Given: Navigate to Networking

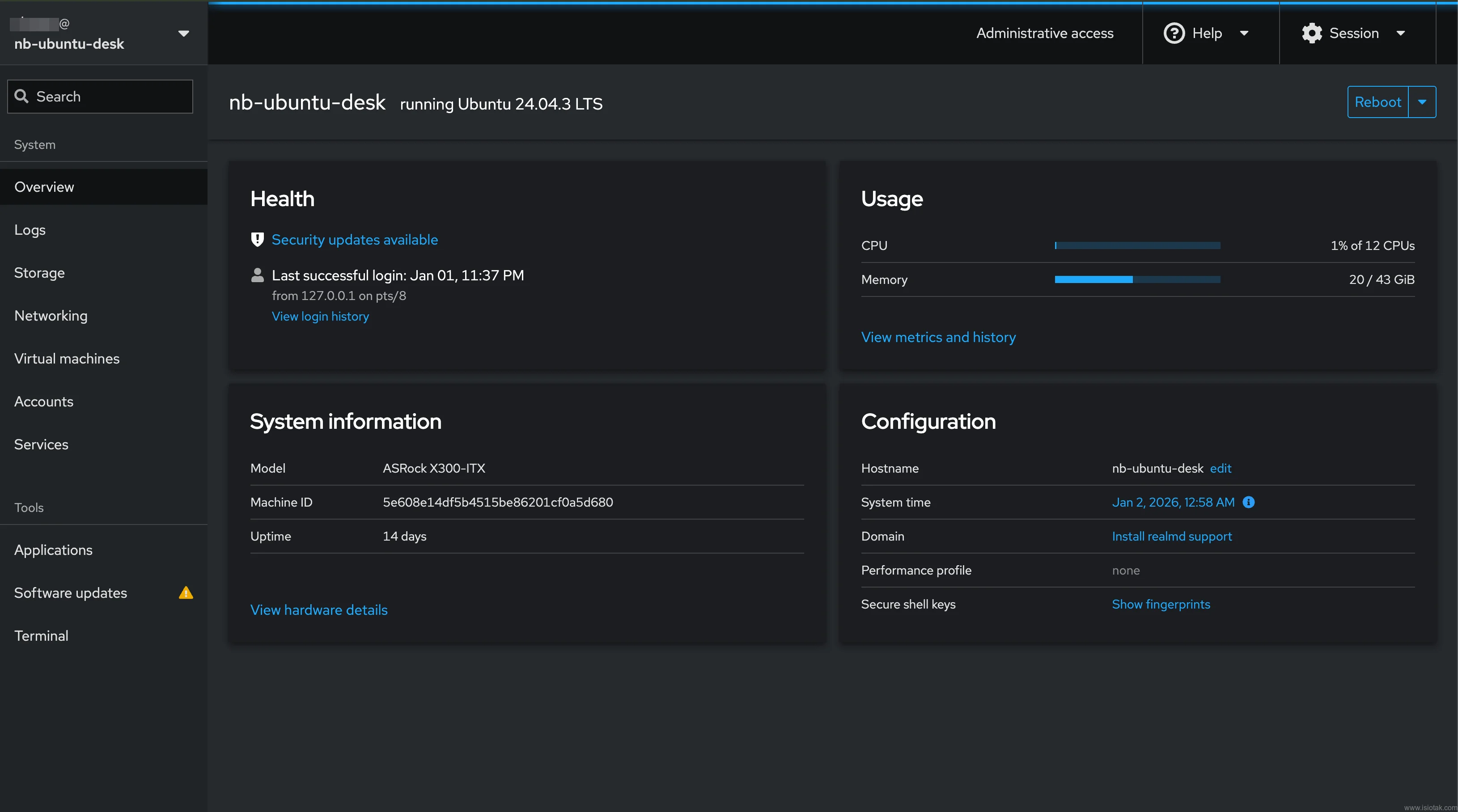Looking at the screenshot, I should 104,316.
